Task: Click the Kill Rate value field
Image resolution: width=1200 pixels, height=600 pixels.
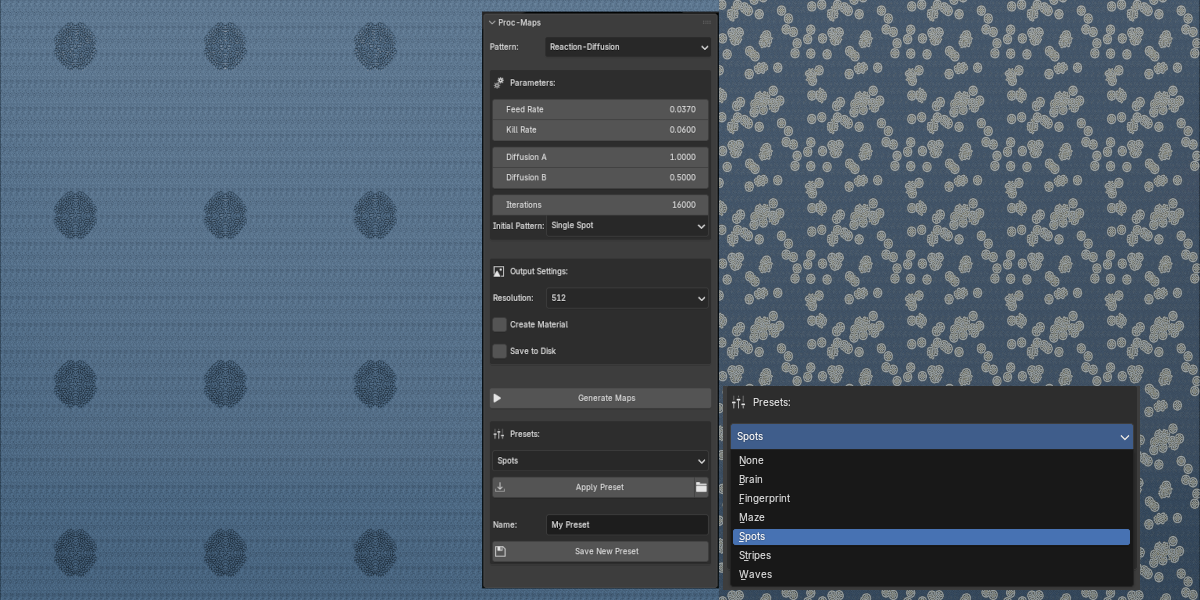Action: [x=600, y=130]
